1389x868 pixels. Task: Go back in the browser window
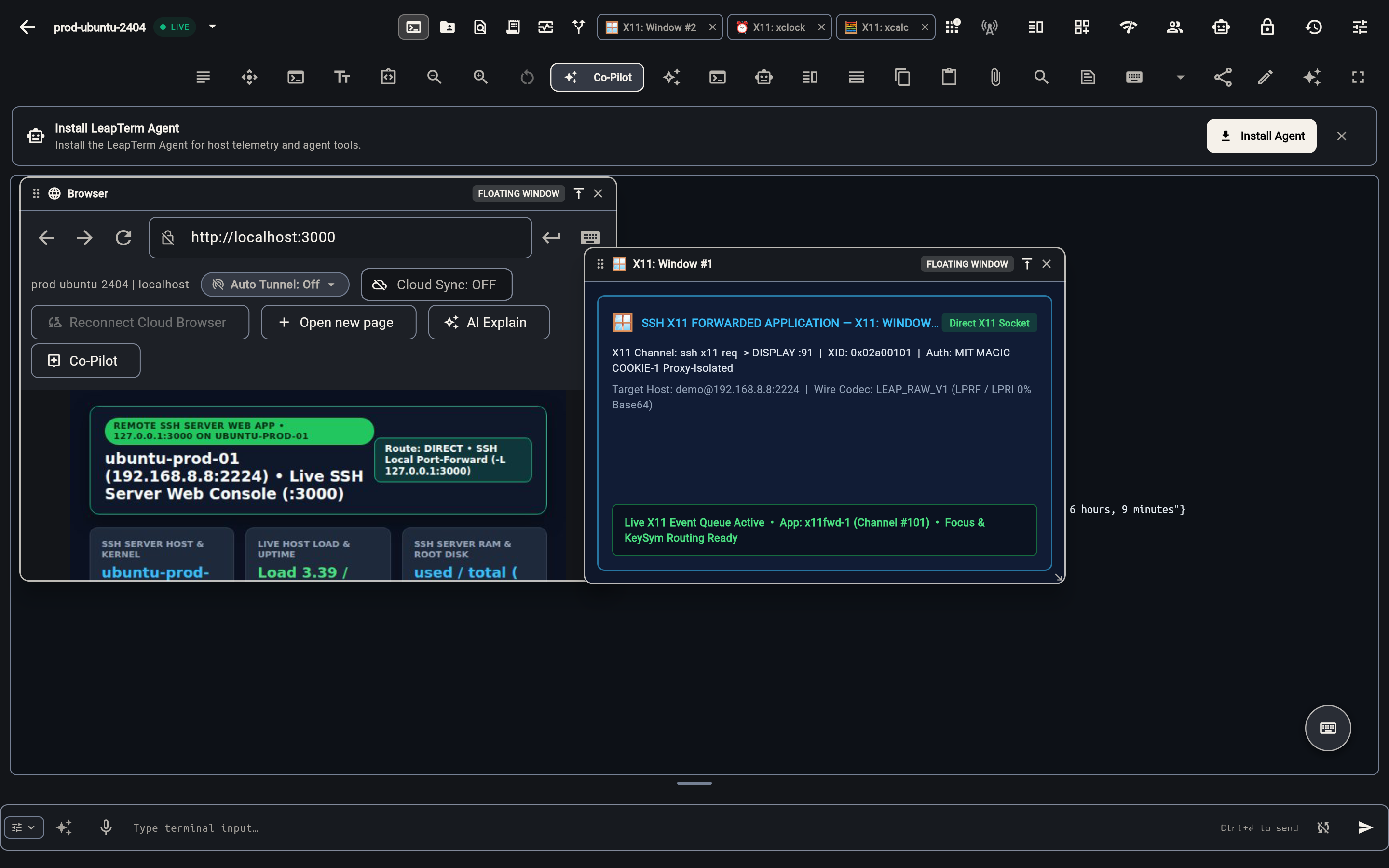[46, 238]
